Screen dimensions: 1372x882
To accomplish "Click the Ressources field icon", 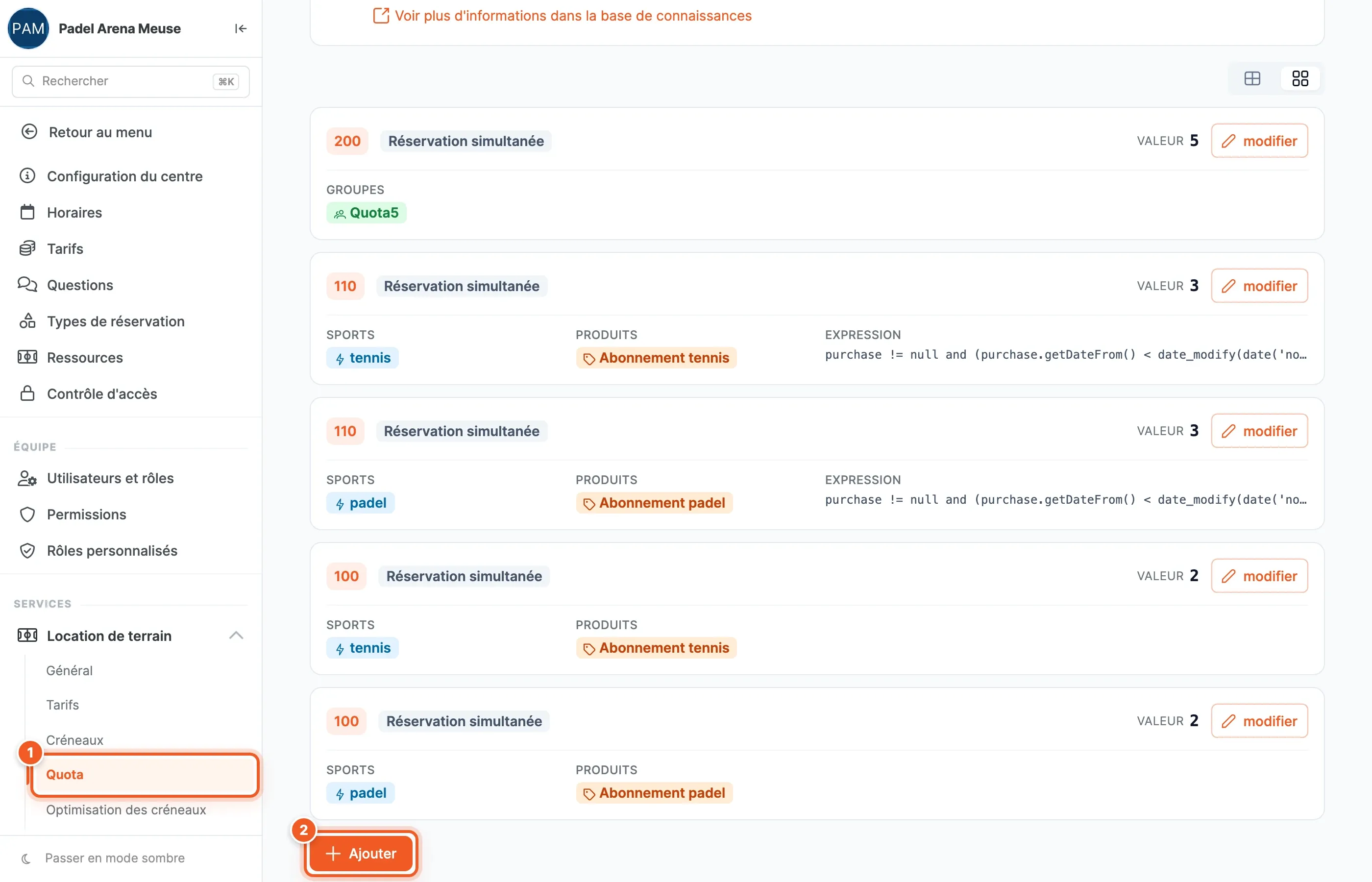I will (x=27, y=357).
